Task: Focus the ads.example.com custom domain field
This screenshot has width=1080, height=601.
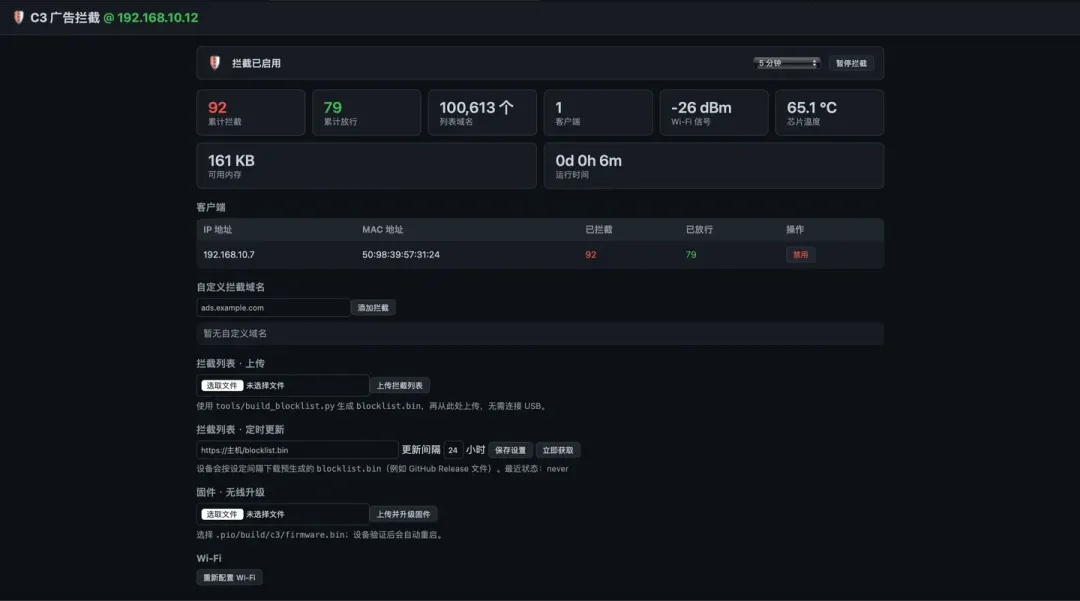Action: 273,308
